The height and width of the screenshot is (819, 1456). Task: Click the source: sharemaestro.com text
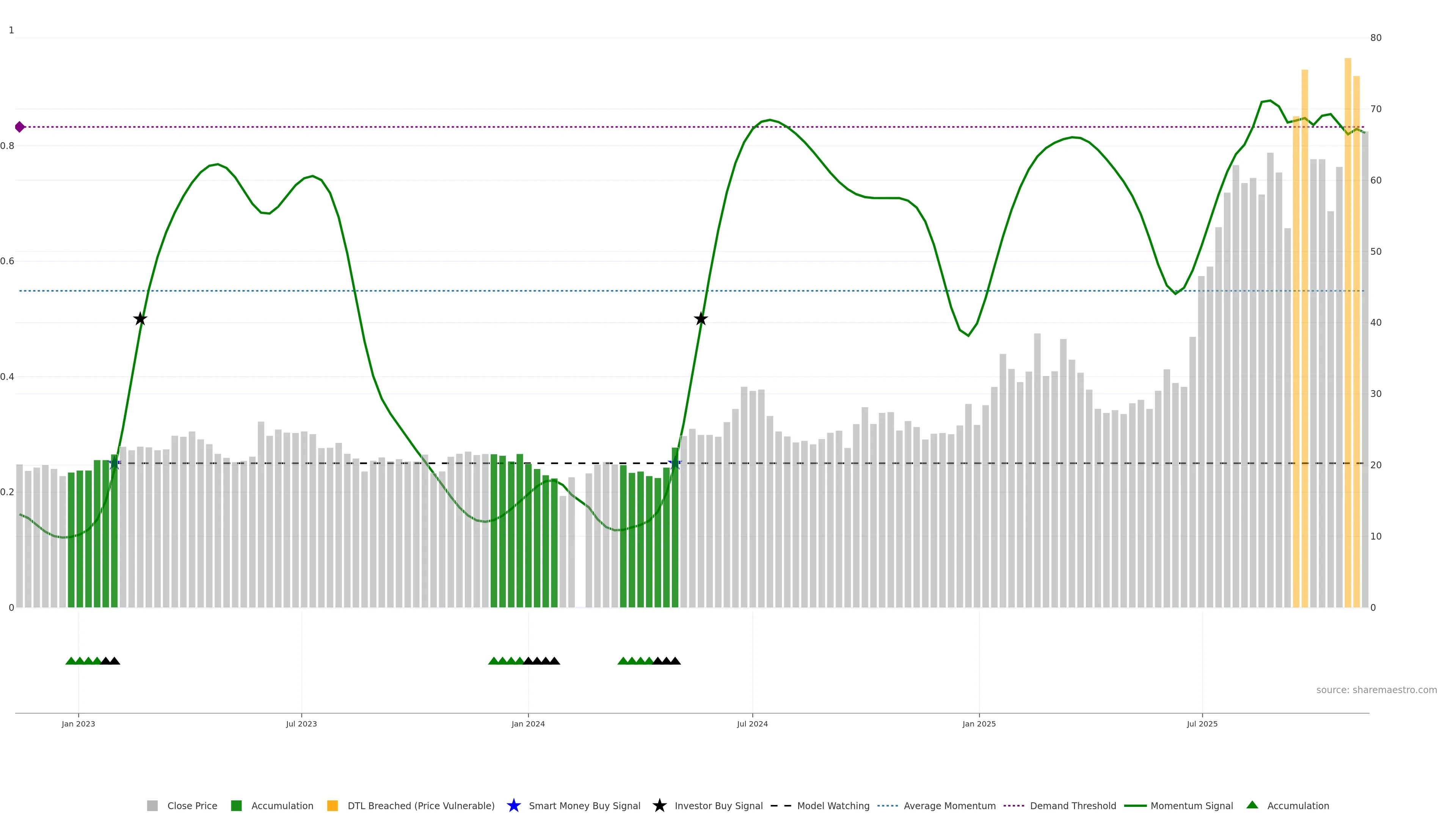click(x=1376, y=690)
